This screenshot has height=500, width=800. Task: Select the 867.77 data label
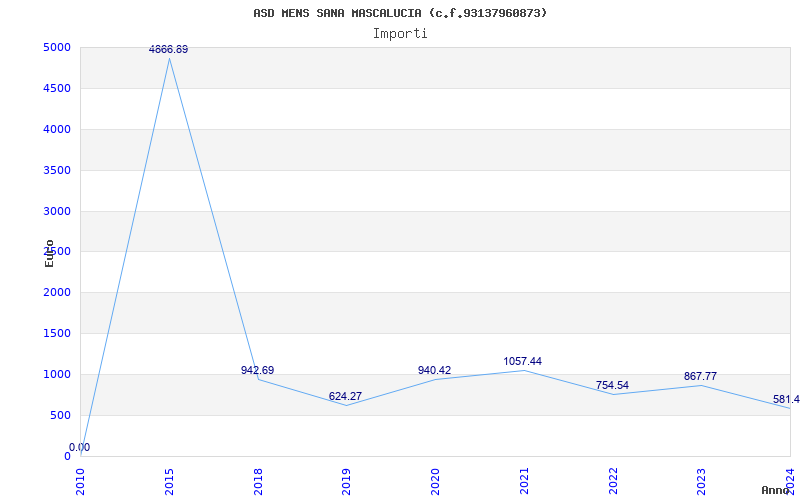coord(701,377)
